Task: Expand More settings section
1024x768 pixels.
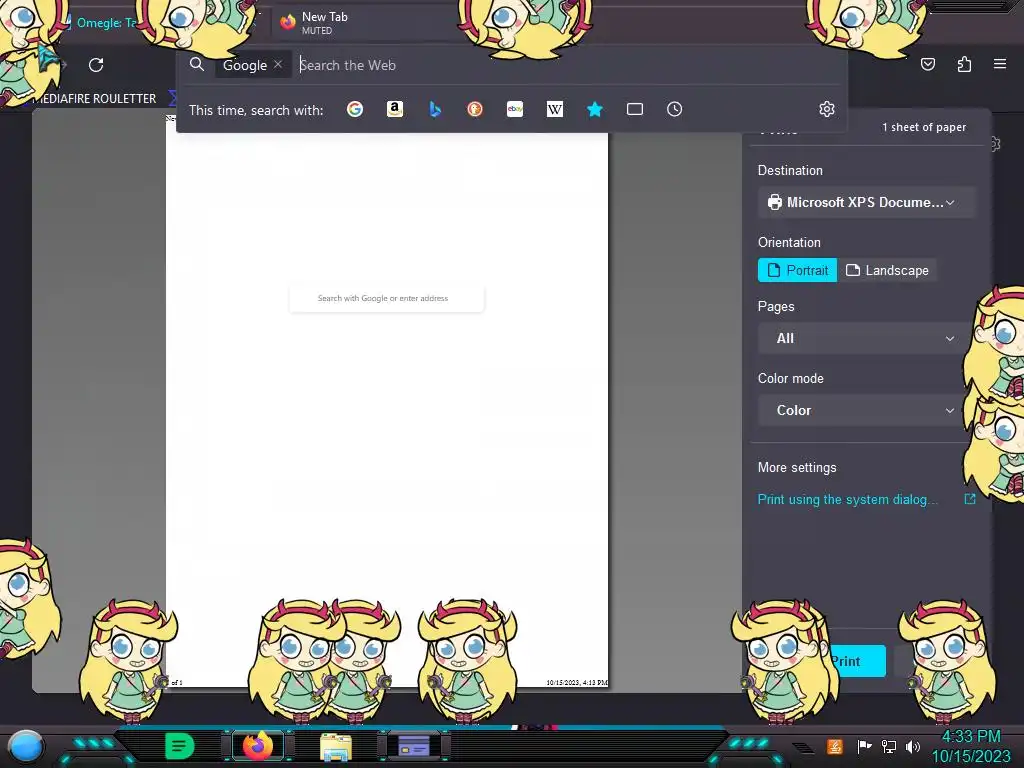Action: click(x=797, y=468)
